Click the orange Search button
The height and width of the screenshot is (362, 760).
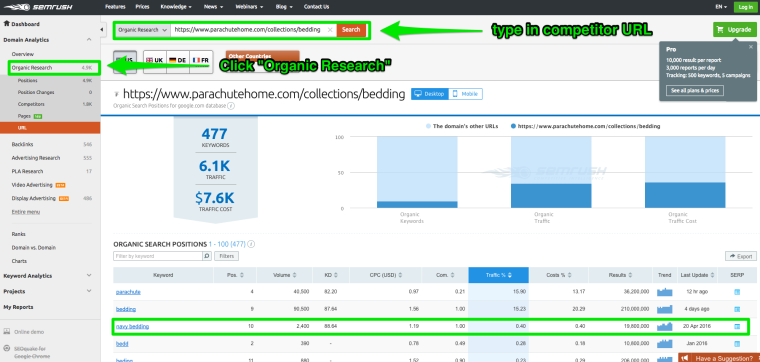pyautogui.click(x=351, y=30)
